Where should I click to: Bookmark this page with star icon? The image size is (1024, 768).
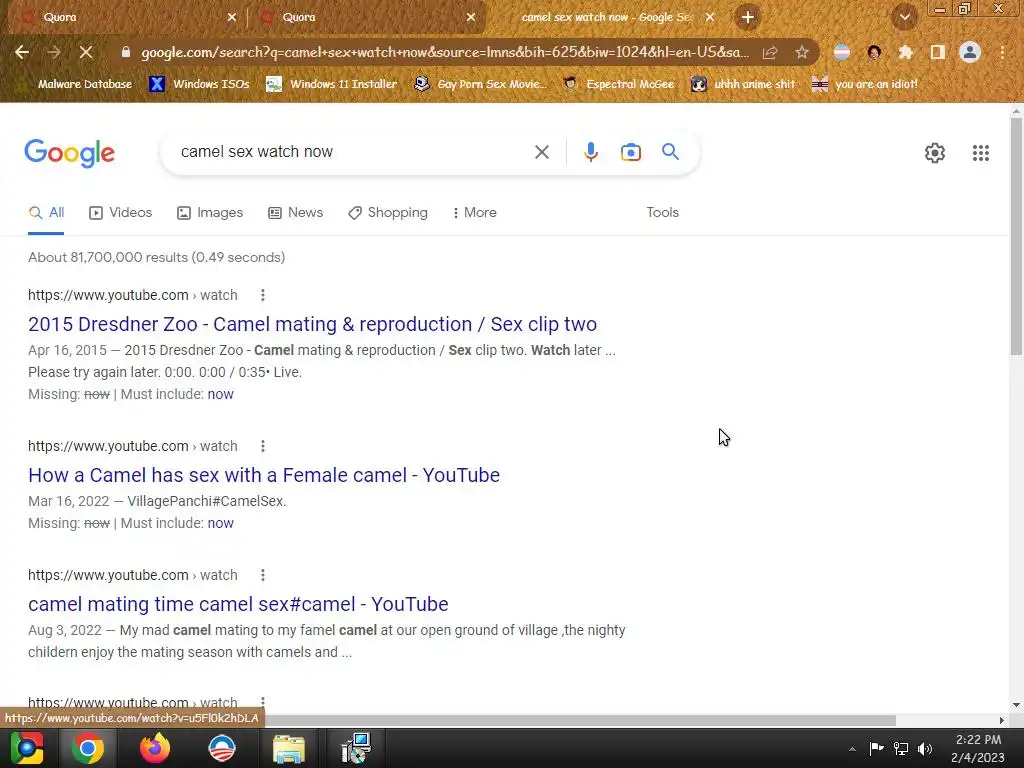[x=802, y=52]
